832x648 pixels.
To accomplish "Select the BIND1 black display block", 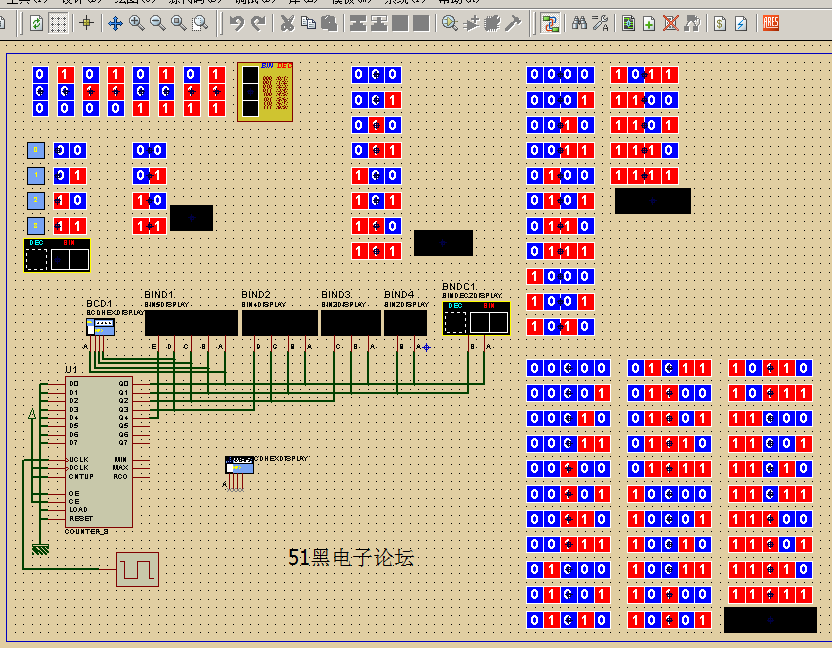I will [x=191, y=323].
